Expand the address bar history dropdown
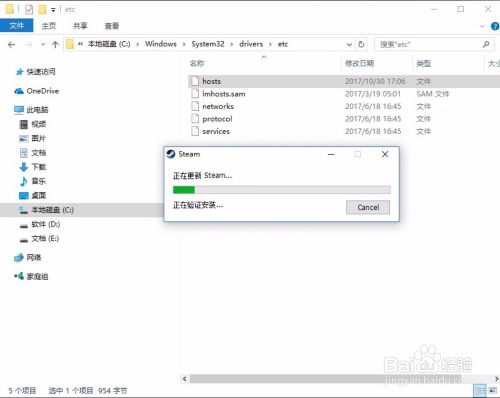 (349, 44)
